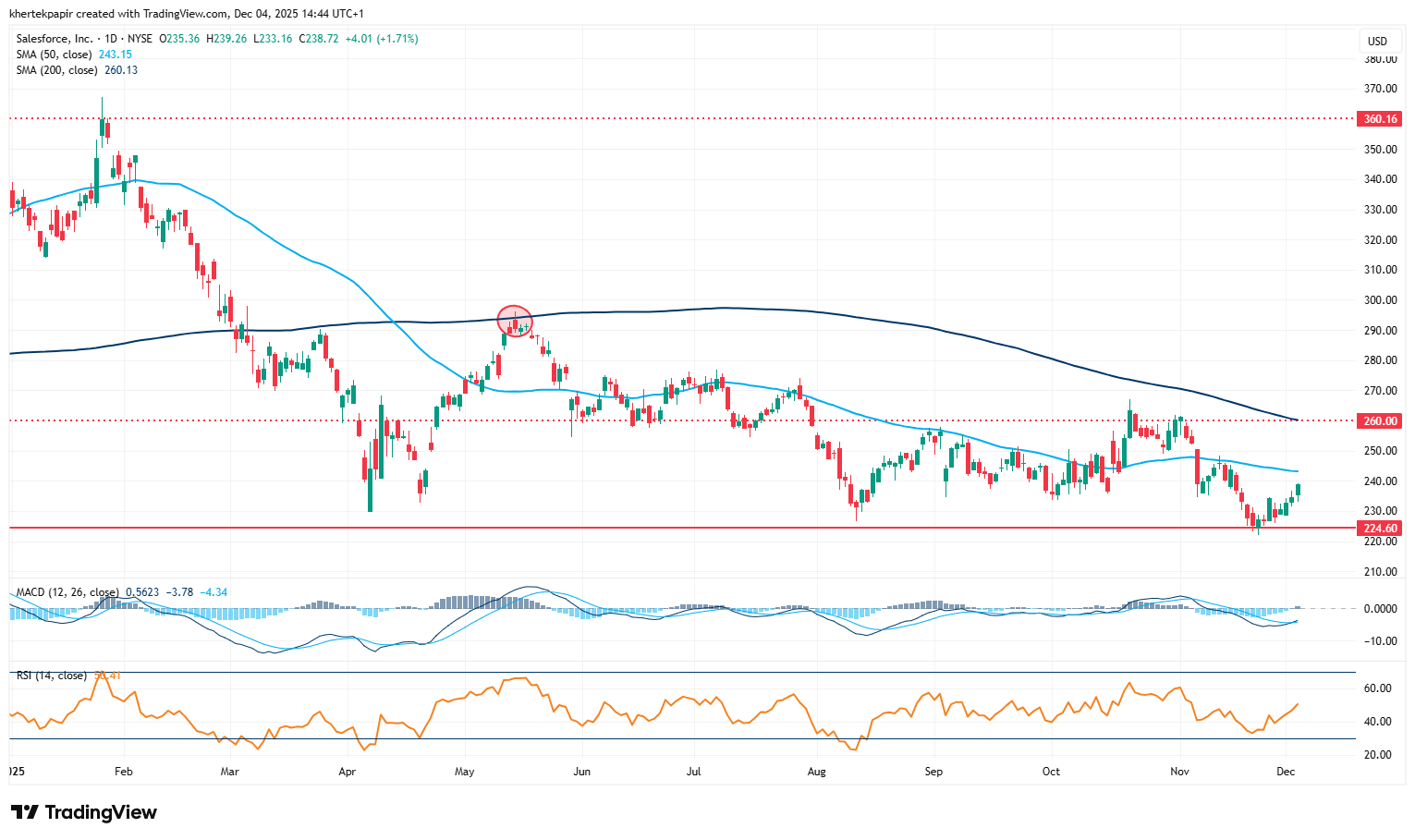Open the SMA (200, close) indicator legend

[57, 70]
